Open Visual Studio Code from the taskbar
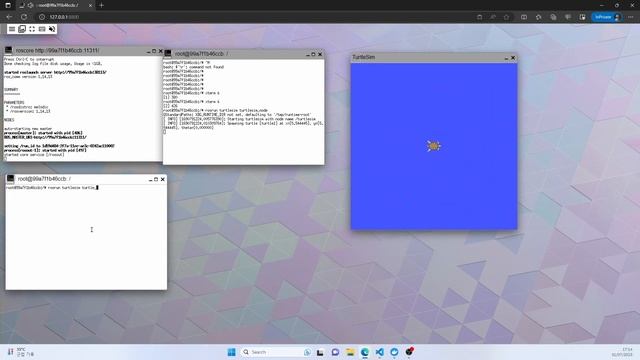 [x=380, y=352]
